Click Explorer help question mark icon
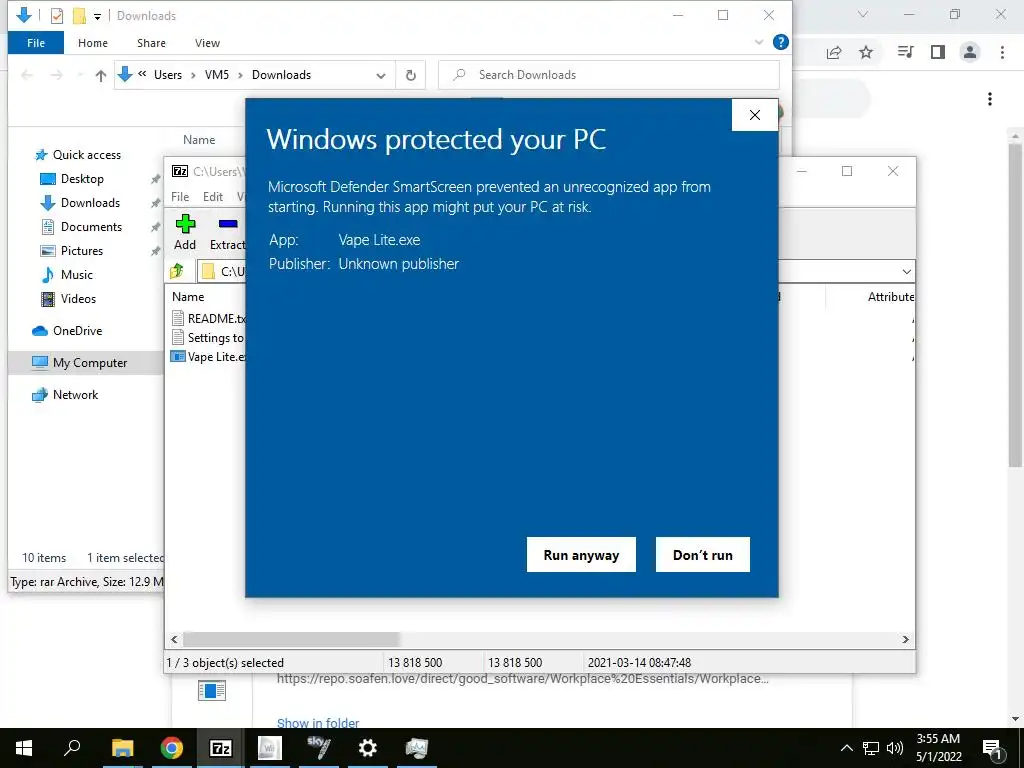The width and height of the screenshot is (1024, 768). (x=780, y=42)
